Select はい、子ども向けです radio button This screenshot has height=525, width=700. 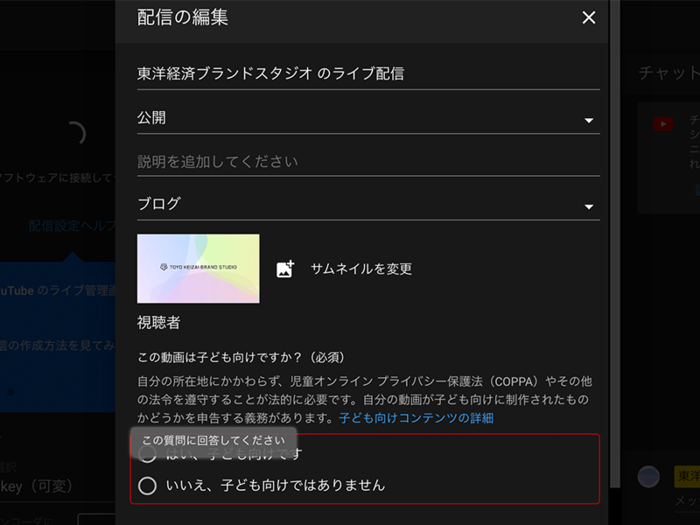click(148, 455)
